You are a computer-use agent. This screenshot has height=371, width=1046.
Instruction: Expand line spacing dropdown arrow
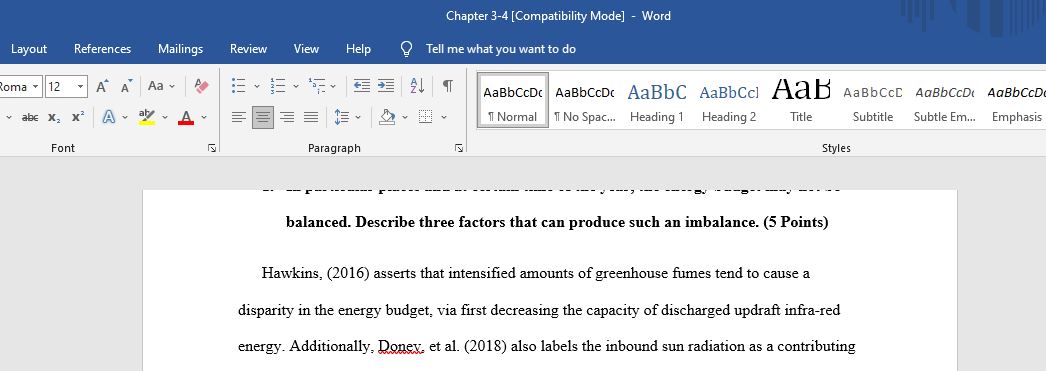(358, 117)
